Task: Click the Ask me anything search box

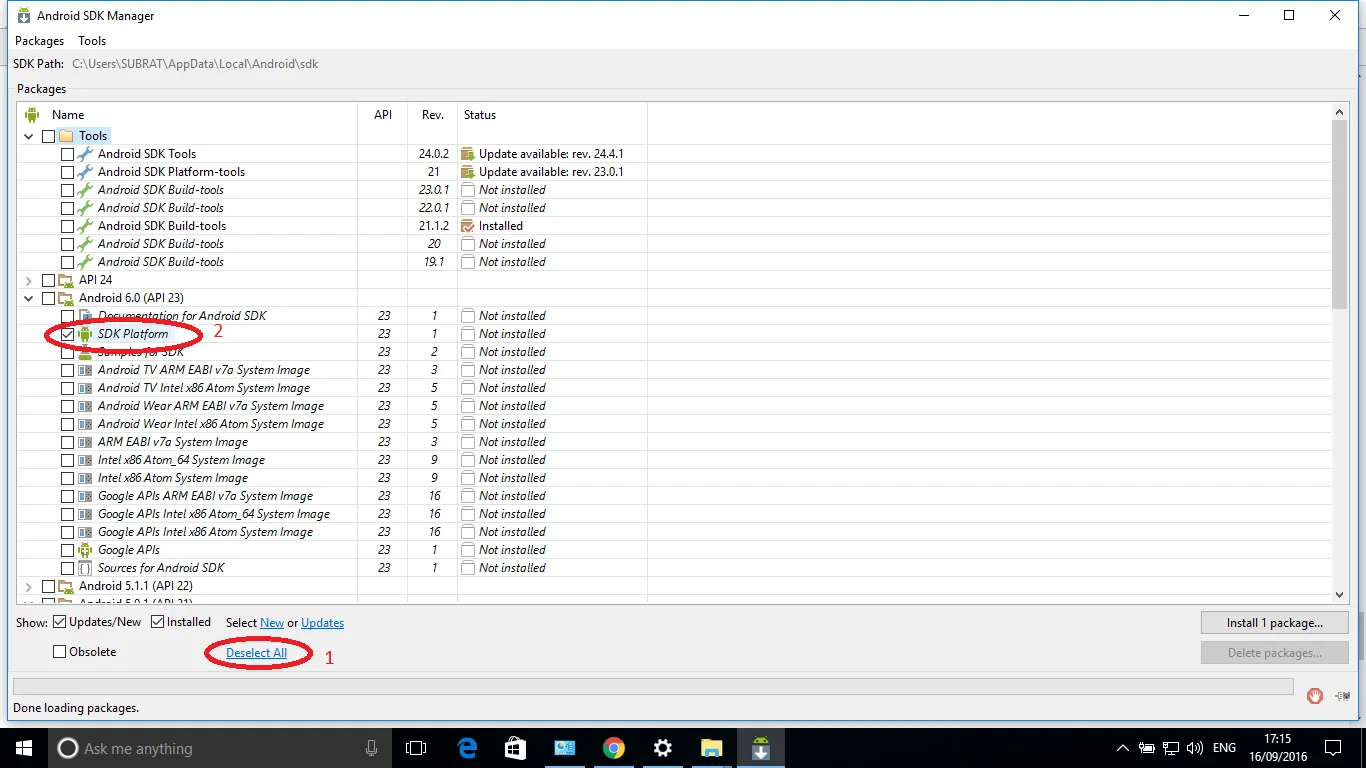Action: click(220, 748)
